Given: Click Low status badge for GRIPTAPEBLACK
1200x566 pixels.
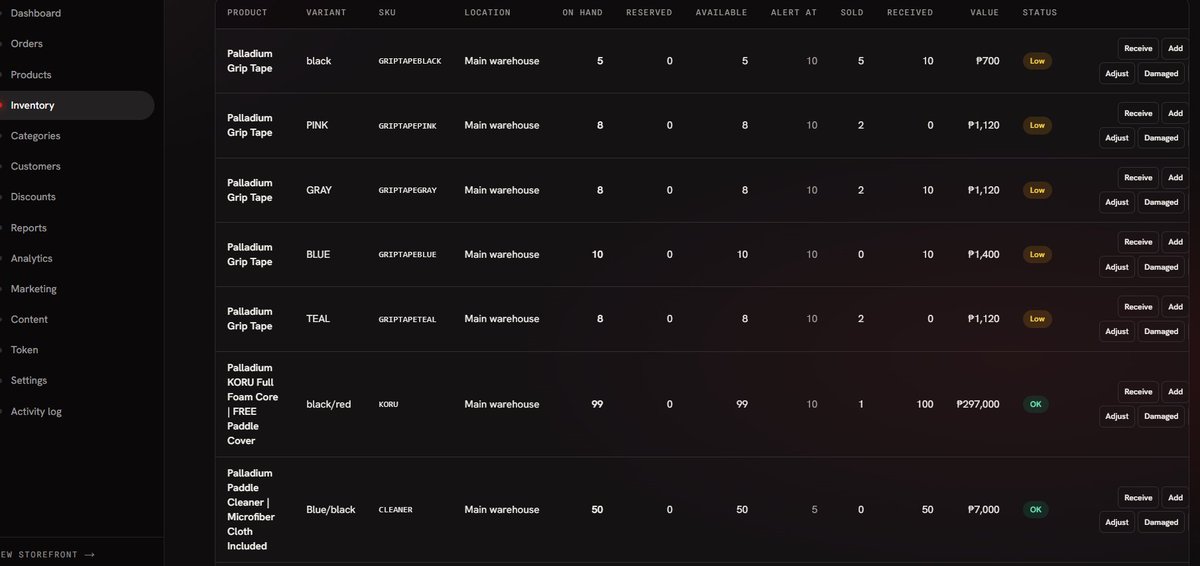Looking at the screenshot, I should point(1037,61).
